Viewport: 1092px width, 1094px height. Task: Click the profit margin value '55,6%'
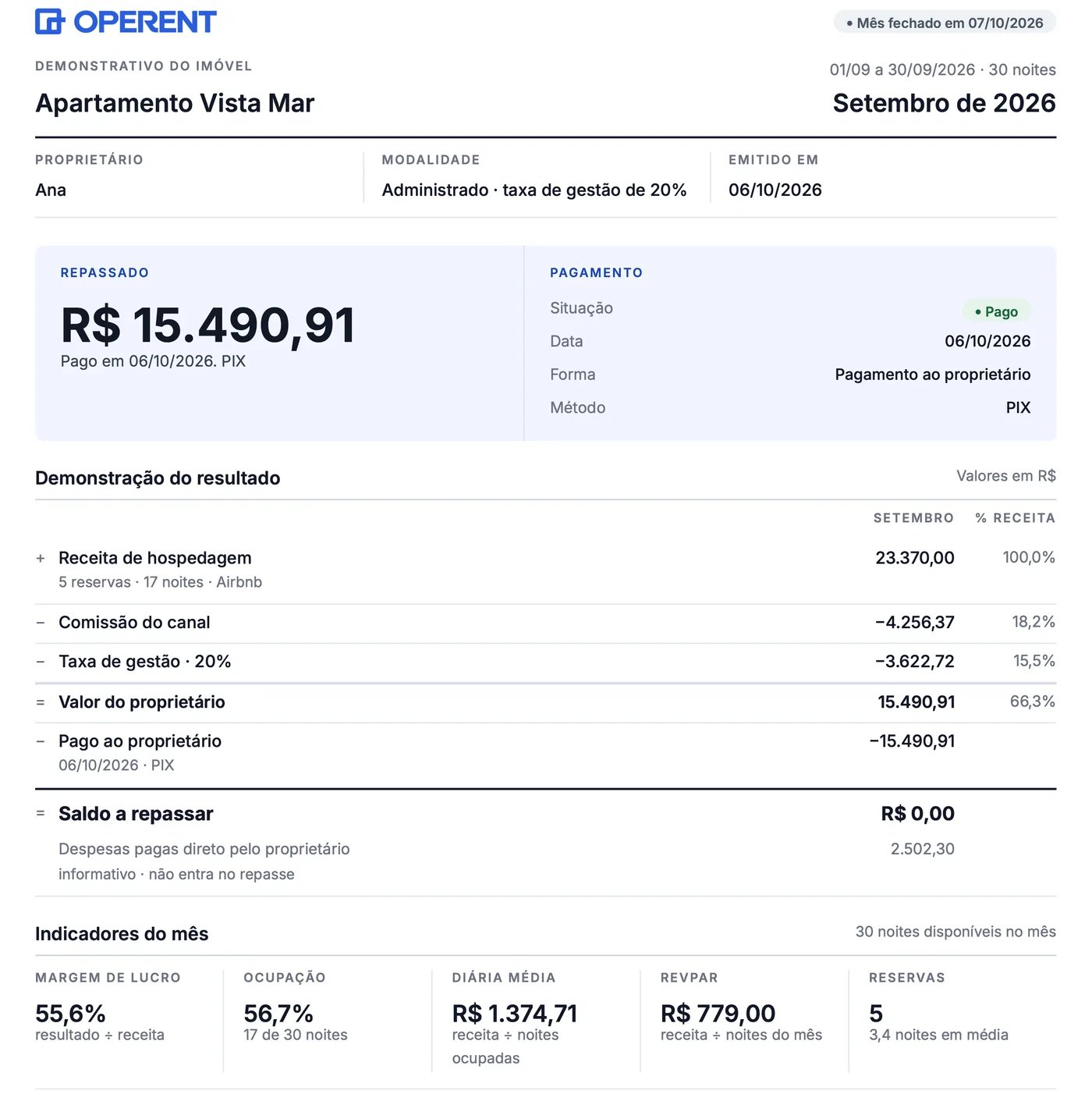click(70, 1014)
